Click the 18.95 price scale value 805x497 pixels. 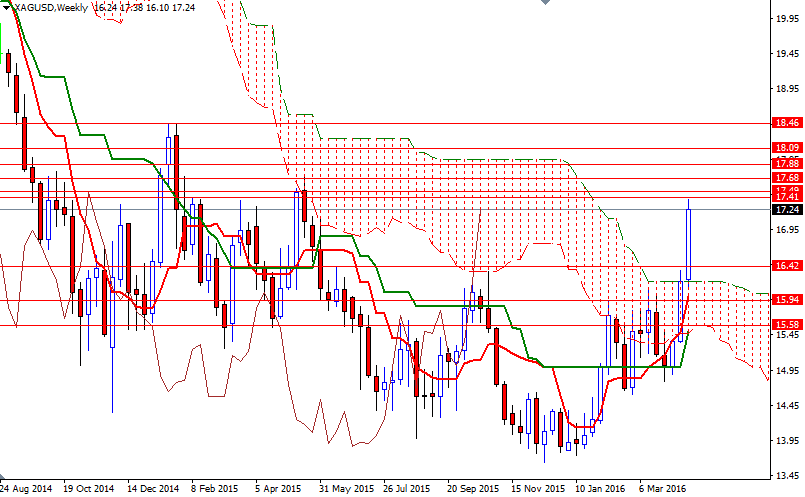coord(787,89)
